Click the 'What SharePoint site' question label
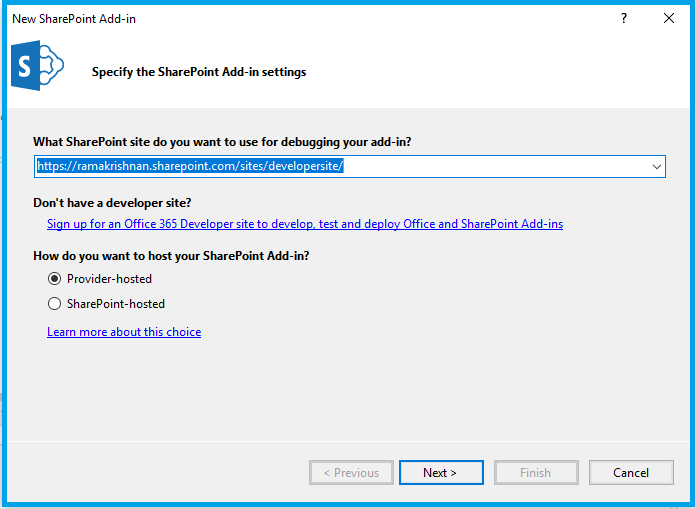Screen dimensions: 695x509 tap(222, 142)
